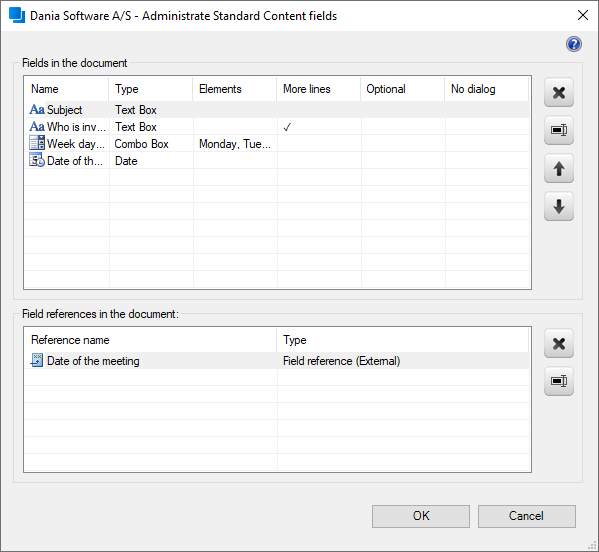Screen dimensions: 599x552
Task: Select the Subject text box row
Action: (x=277, y=110)
